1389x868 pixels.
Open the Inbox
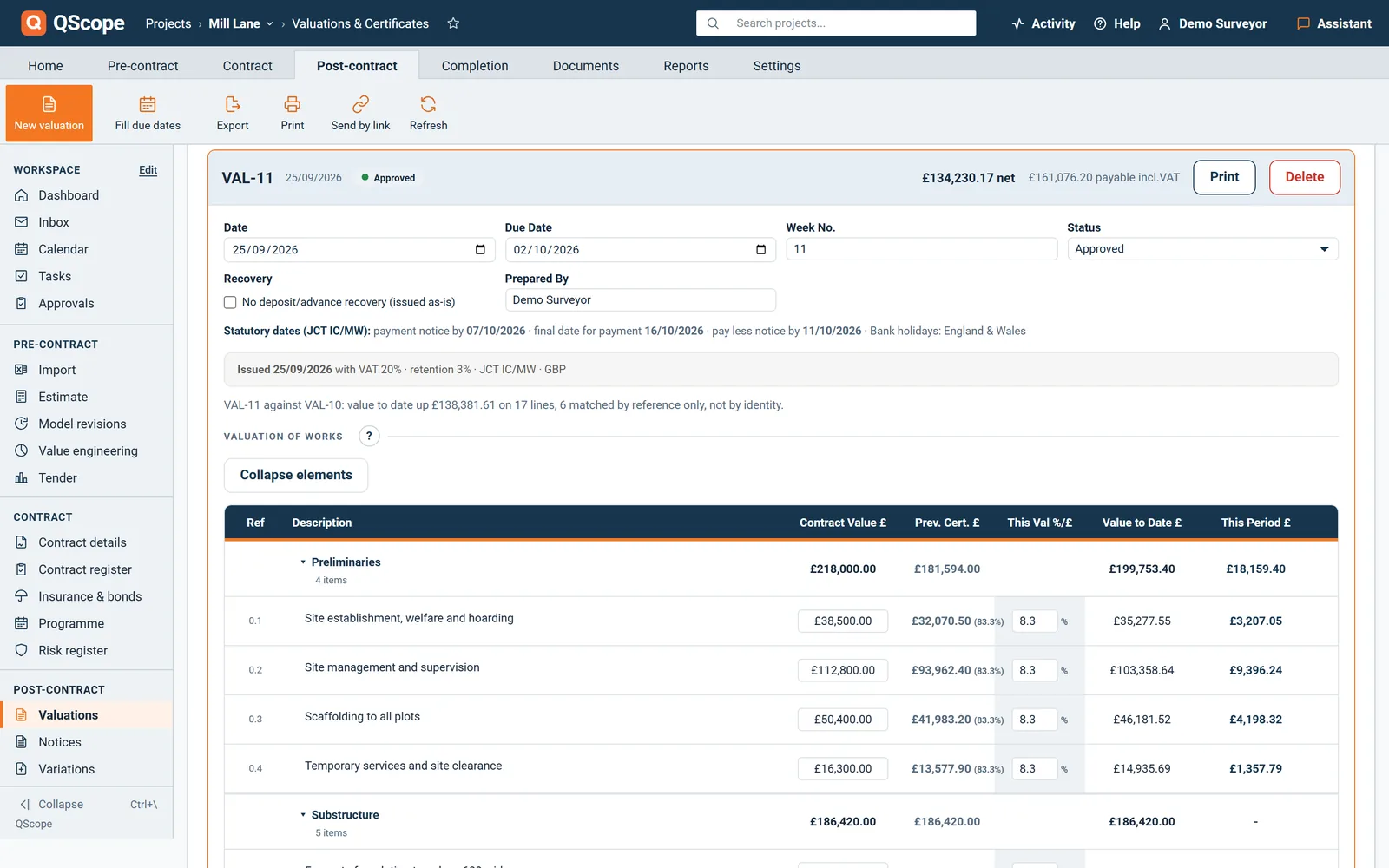[x=54, y=222]
